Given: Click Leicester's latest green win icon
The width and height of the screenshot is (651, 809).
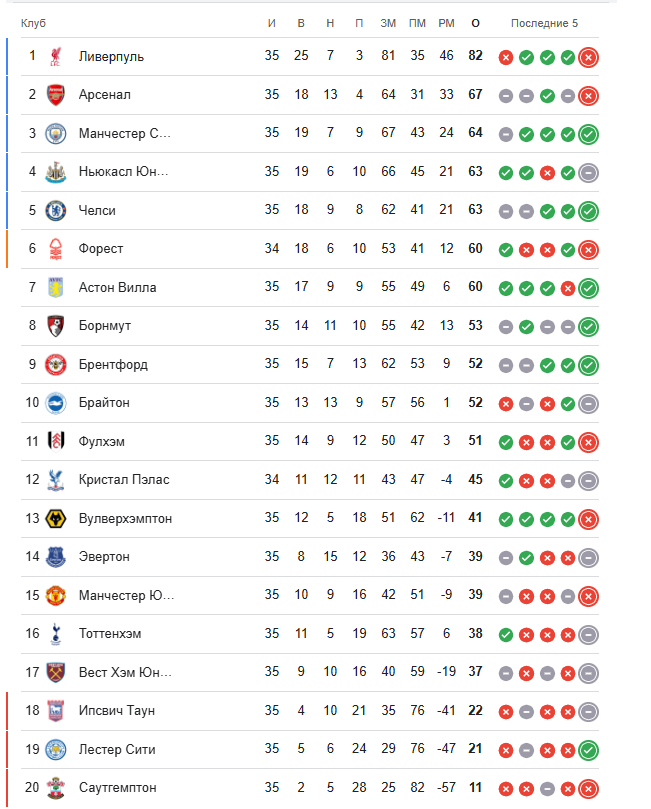Looking at the screenshot, I should [589, 750].
